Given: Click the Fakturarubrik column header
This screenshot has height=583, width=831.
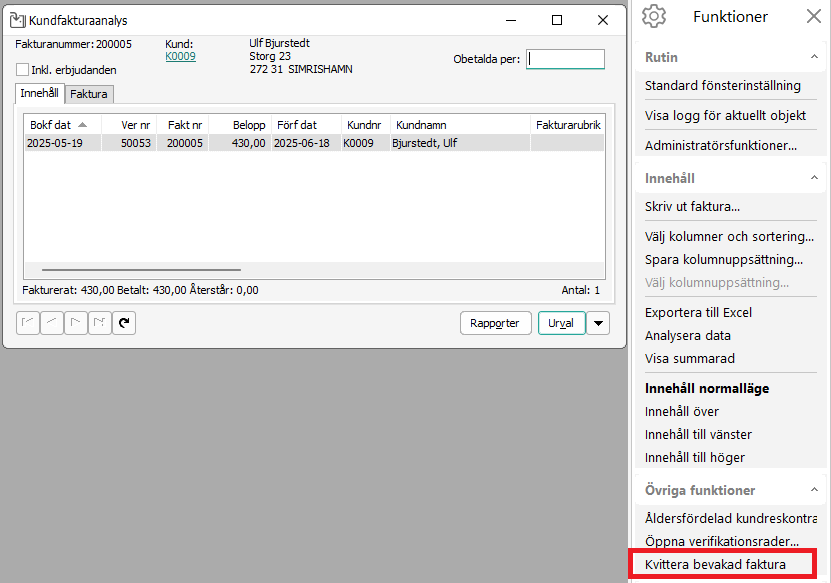Looking at the screenshot, I should pos(568,125).
